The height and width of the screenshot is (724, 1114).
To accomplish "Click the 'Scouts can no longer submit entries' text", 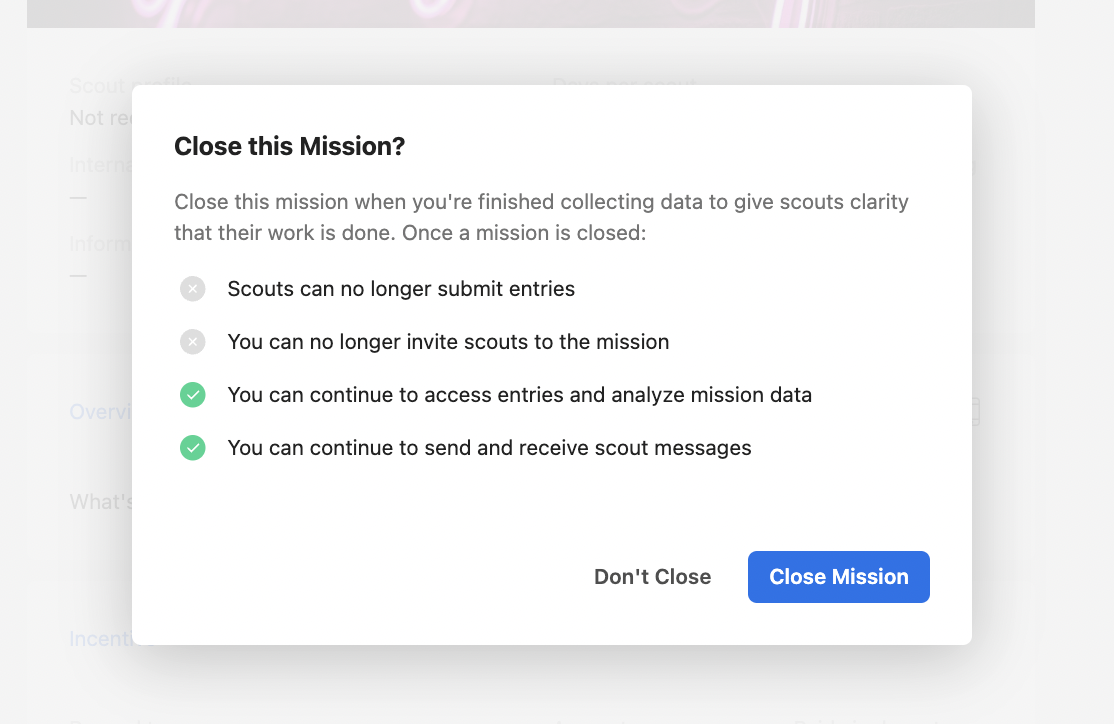I will (x=401, y=289).
